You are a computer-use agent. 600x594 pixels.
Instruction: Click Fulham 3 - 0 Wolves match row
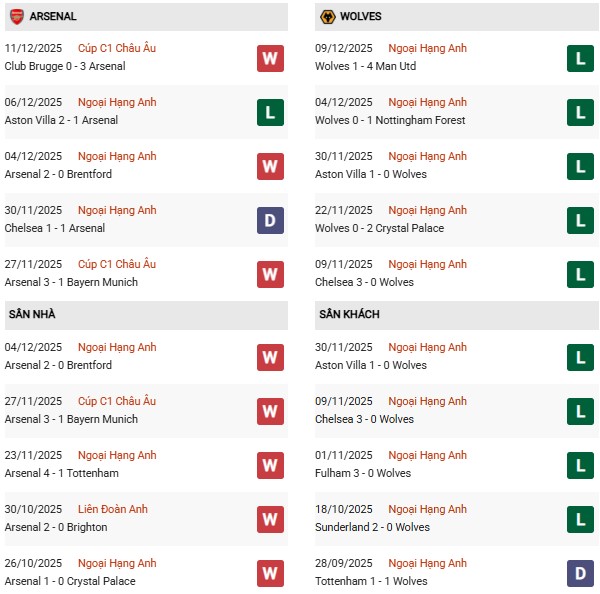click(364, 473)
